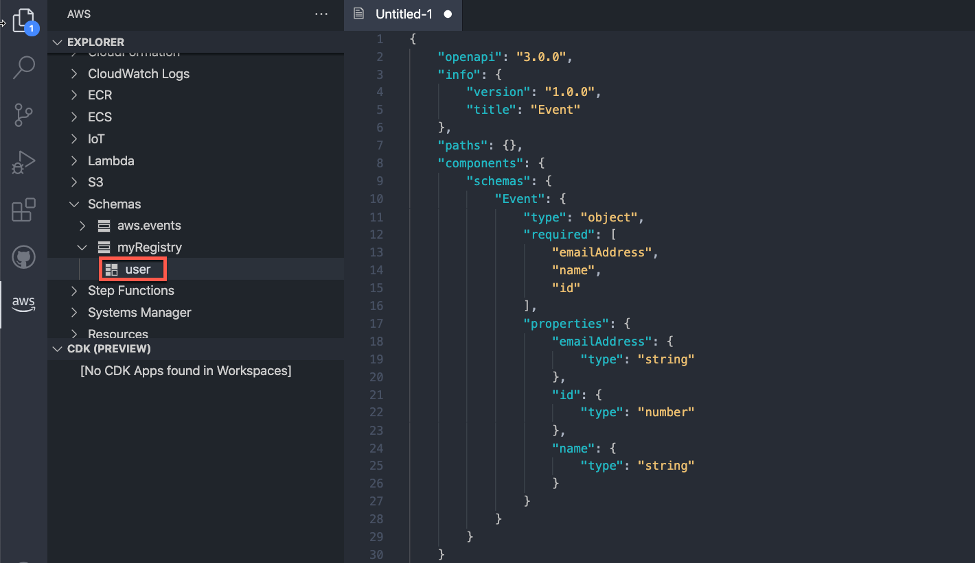Click line 11 with "type": "object"
This screenshot has width=977, height=564.
[x=585, y=217]
